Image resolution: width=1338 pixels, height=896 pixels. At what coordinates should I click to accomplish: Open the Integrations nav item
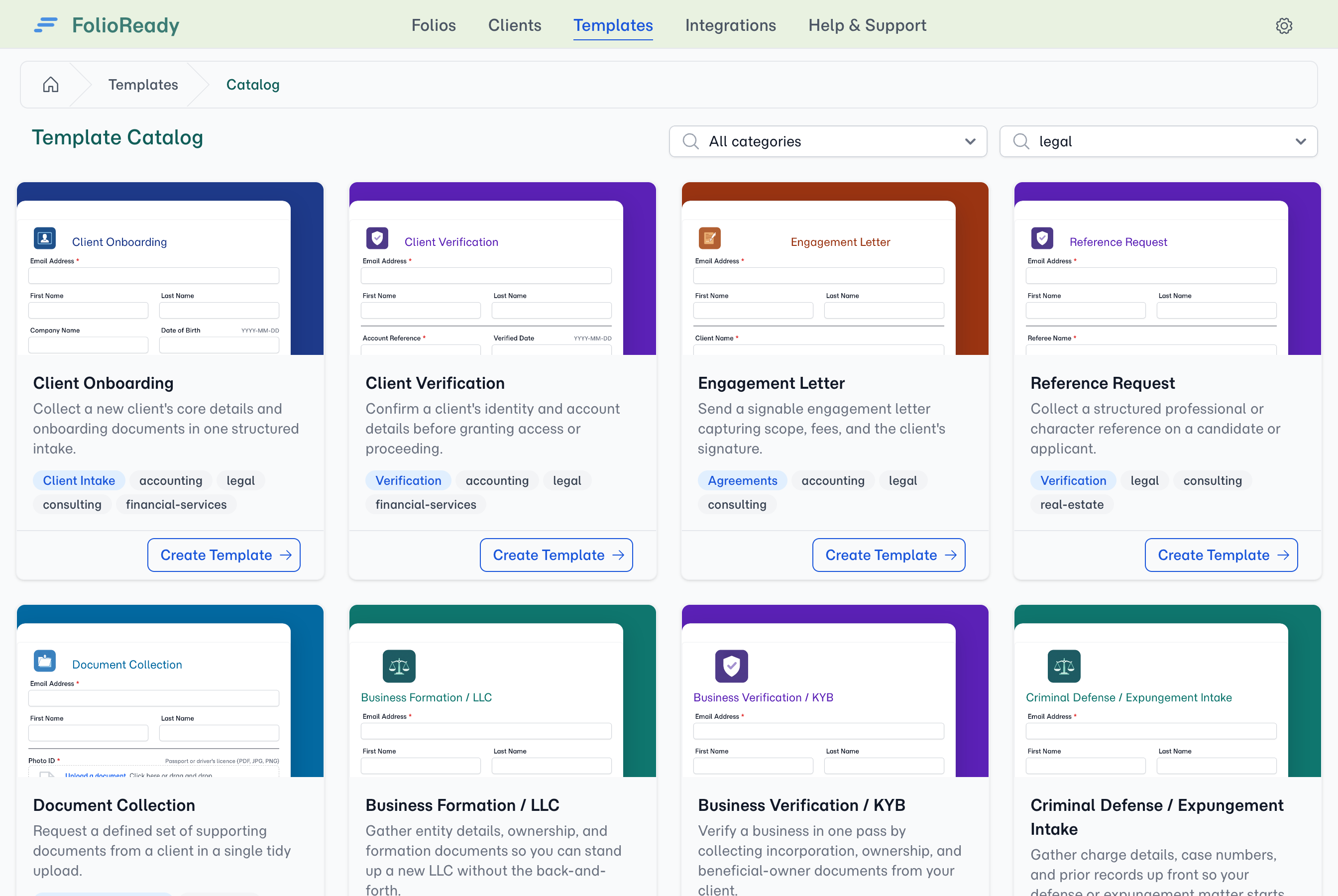coord(730,25)
